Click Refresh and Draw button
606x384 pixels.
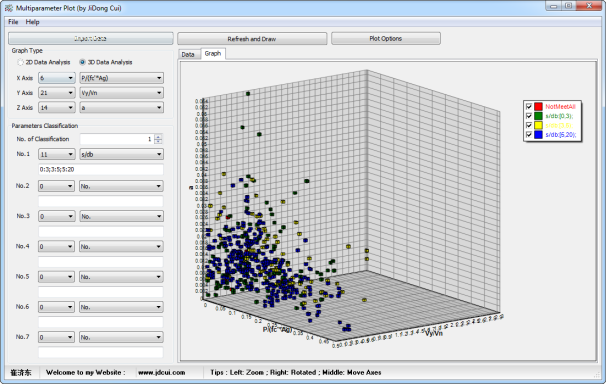(252, 39)
